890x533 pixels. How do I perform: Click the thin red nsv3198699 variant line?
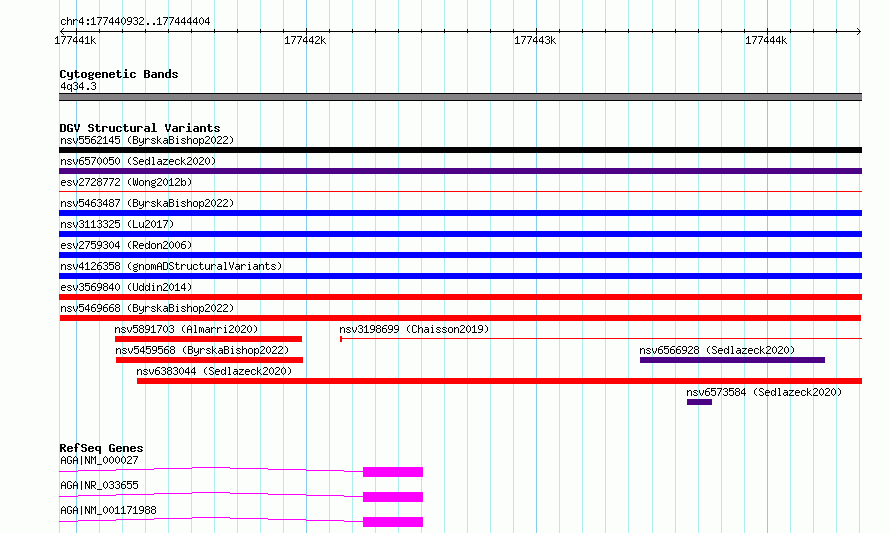tap(601, 339)
